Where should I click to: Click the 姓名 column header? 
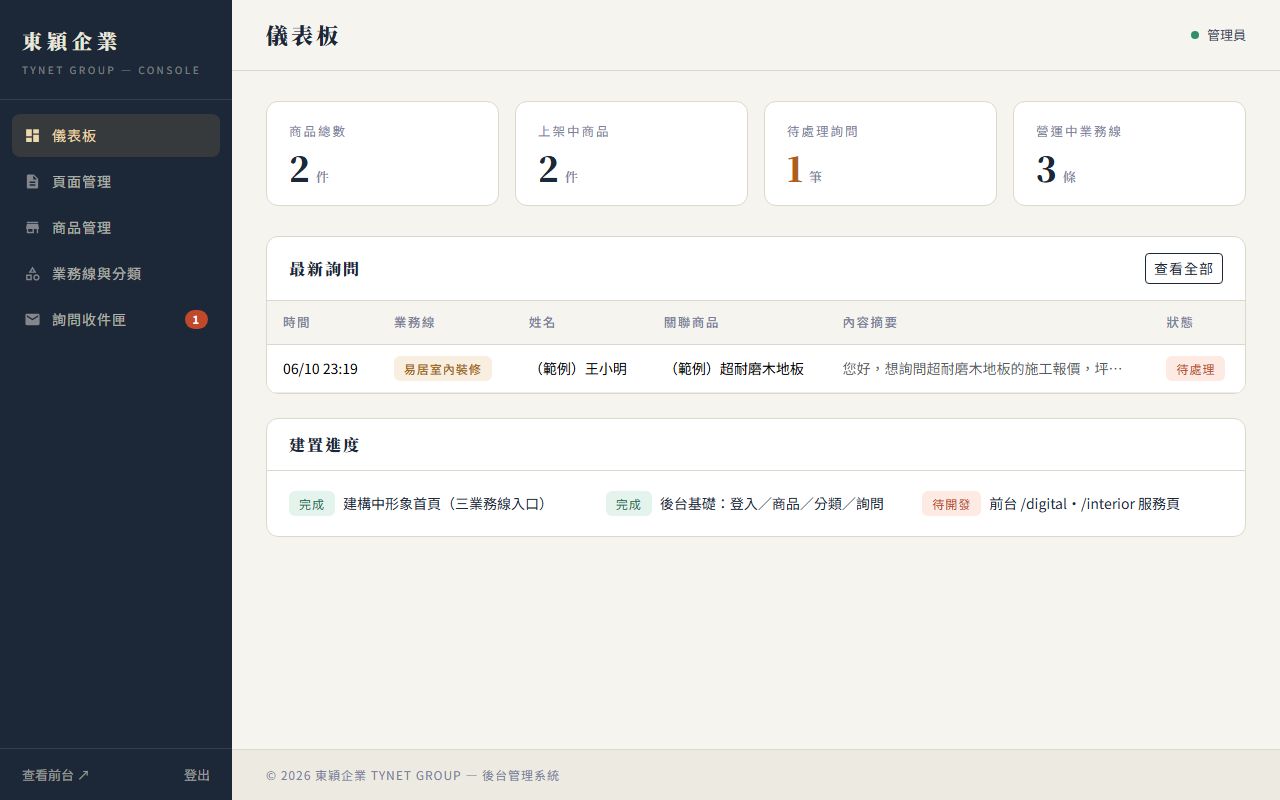point(542,323)
